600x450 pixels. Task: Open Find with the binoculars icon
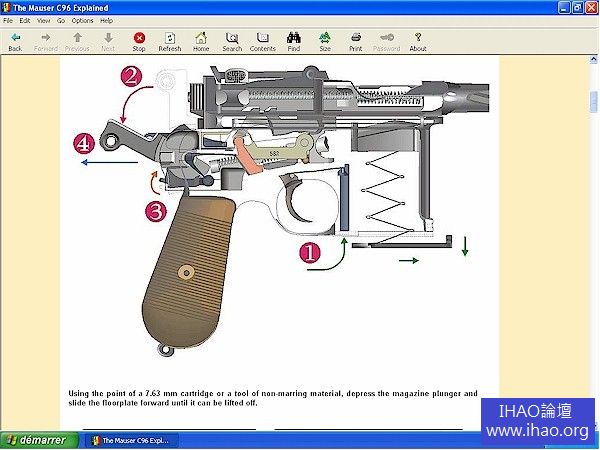coord(294,38)
